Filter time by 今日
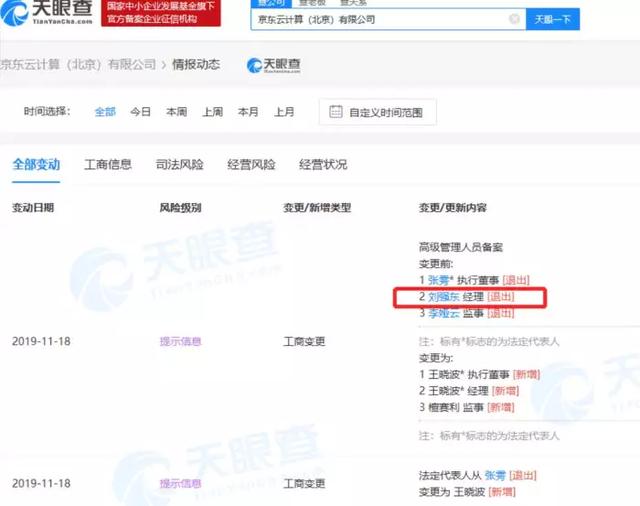Image resolution: width=640 pixels, height=506 pixels. [x=140, y=112]
